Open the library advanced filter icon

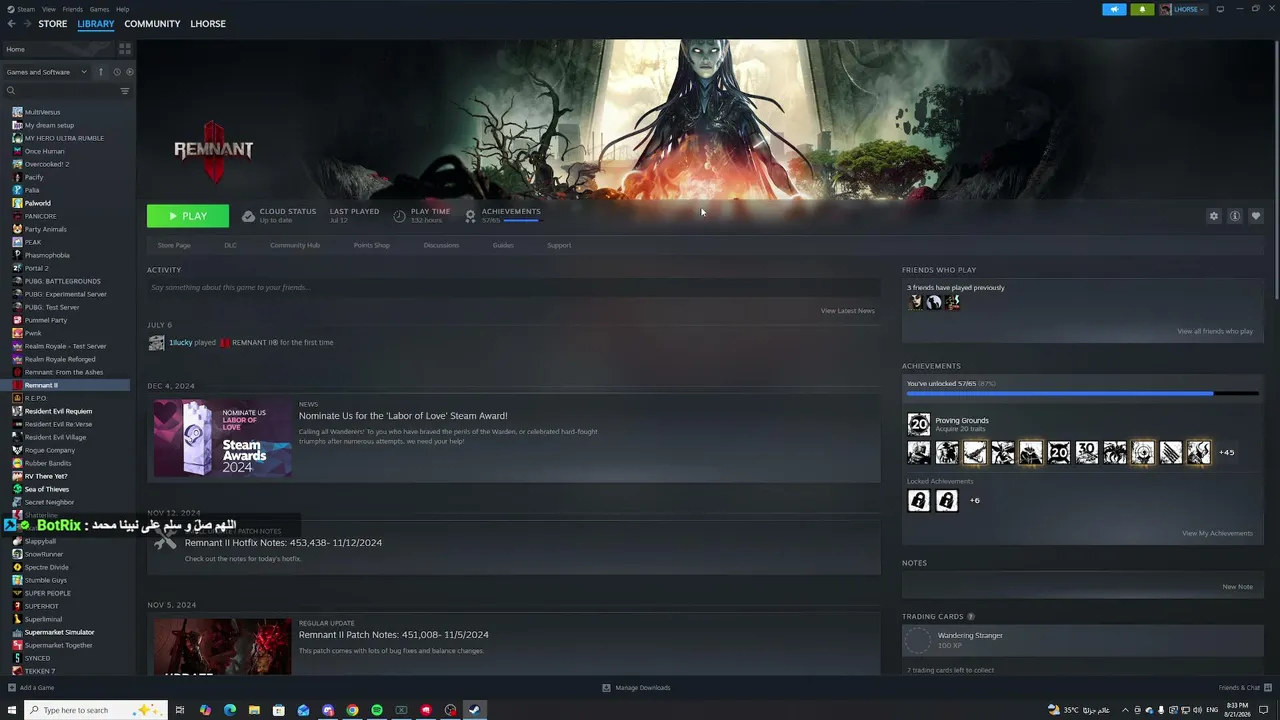[x=125, y=91]
